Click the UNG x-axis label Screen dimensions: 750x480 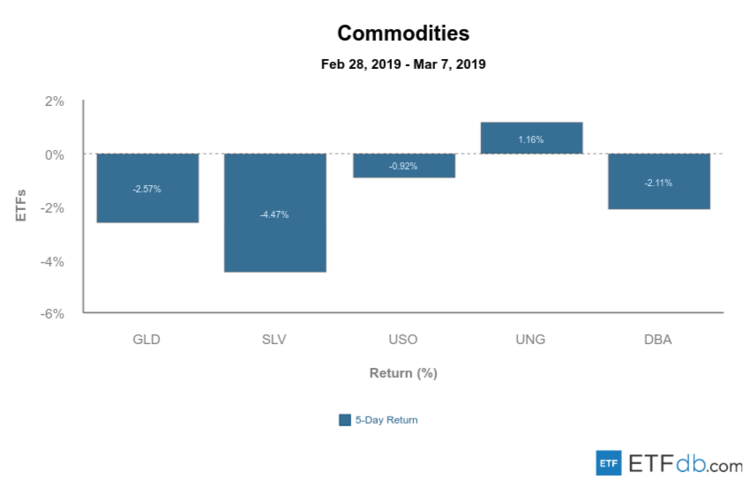point(531,339)
